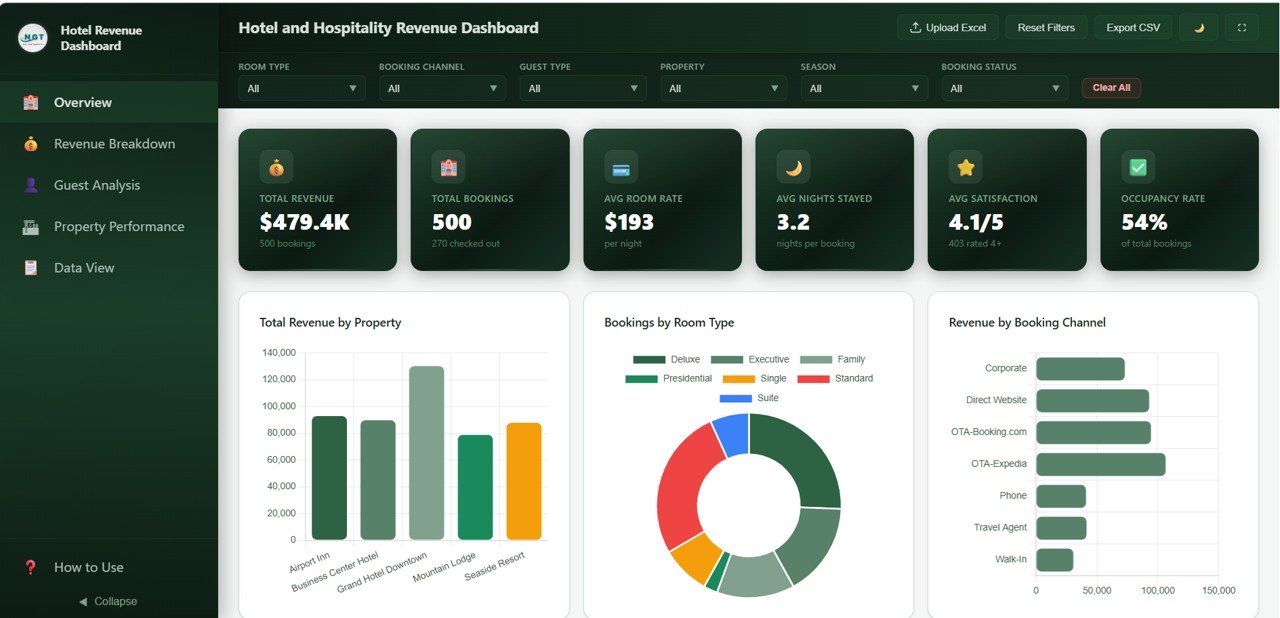Click the Upload Excel button
This screenshot has height=618, width=1280.
pos(947,27)
